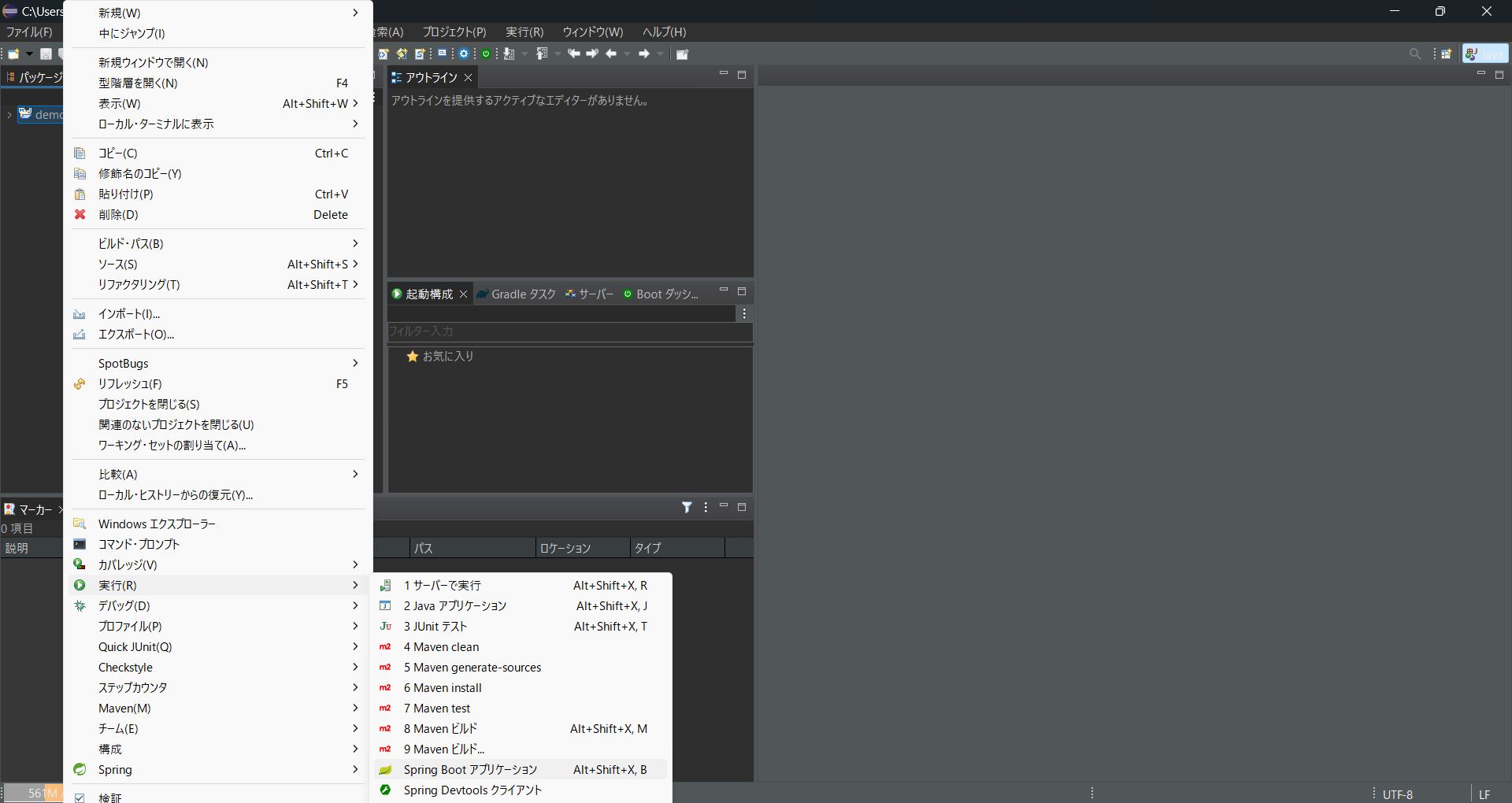Viewport: 1512px width, 803px height.
Task: Click the Save floppy-disk toolbar icon
Action: coord(46,54)
